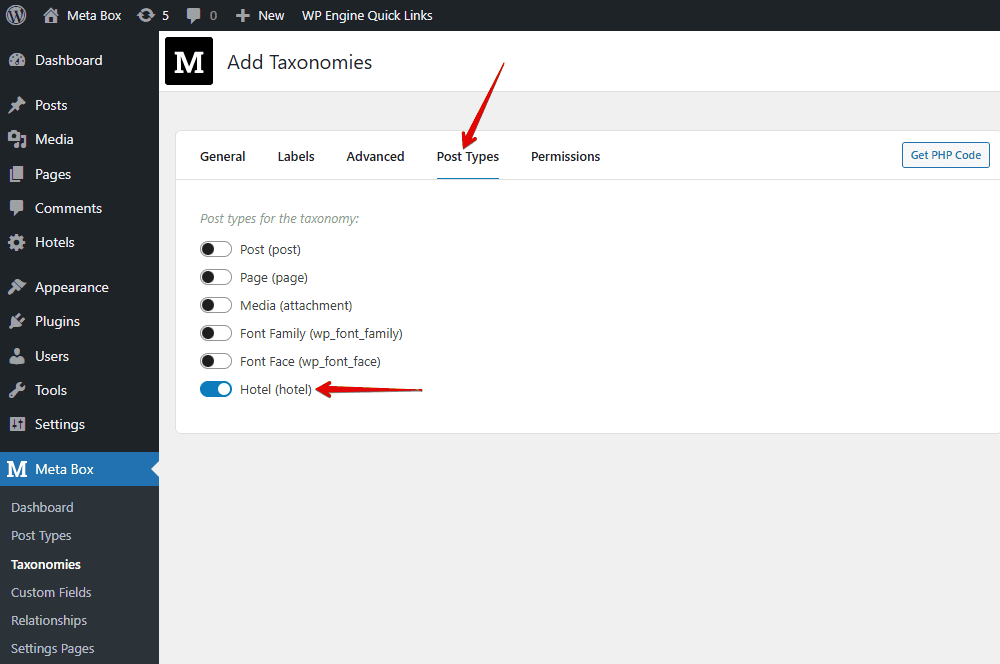This screenshot has height=664, width=1000.
Task: Enable the Post (post) toggle
Action: pyautogui.click(x=215, y=248)
